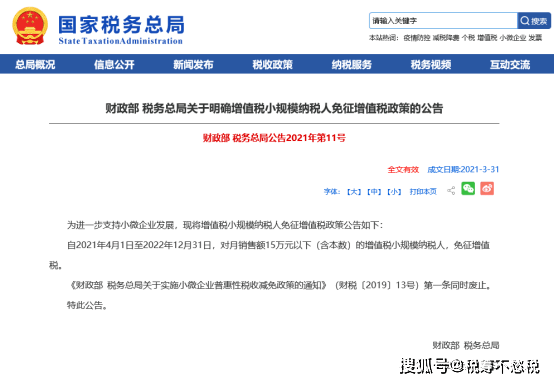
Task: Open the 互动交流 menu
Action: (510, 64)
